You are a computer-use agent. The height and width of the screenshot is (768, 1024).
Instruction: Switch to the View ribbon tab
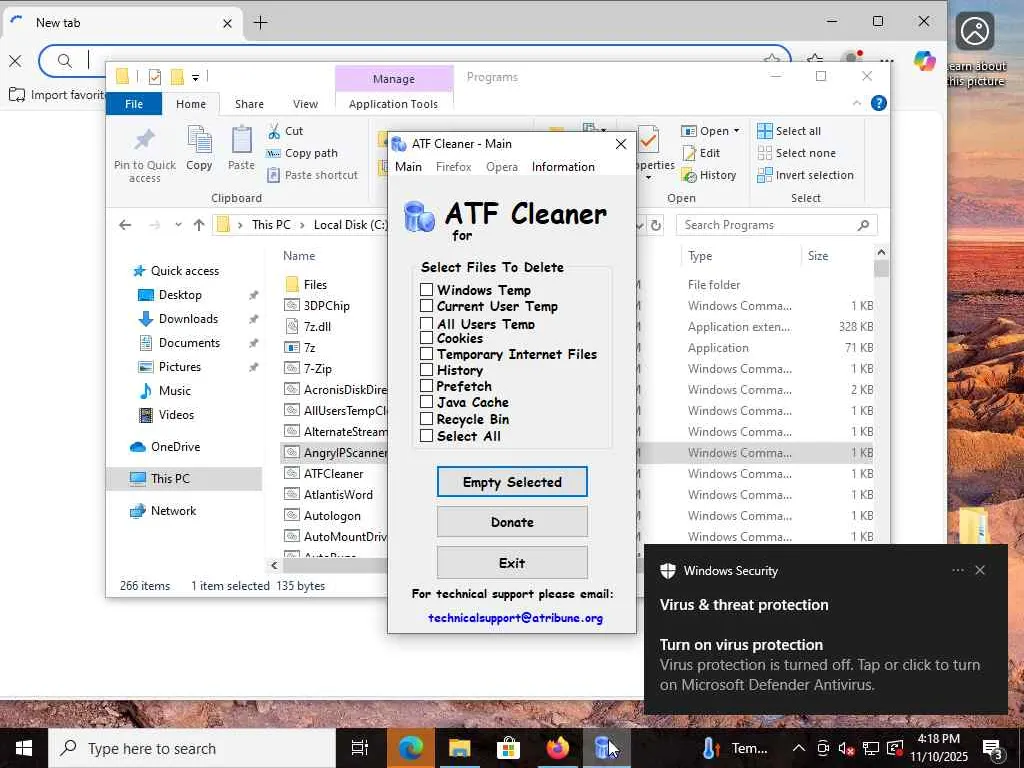(x=305, y=104)
